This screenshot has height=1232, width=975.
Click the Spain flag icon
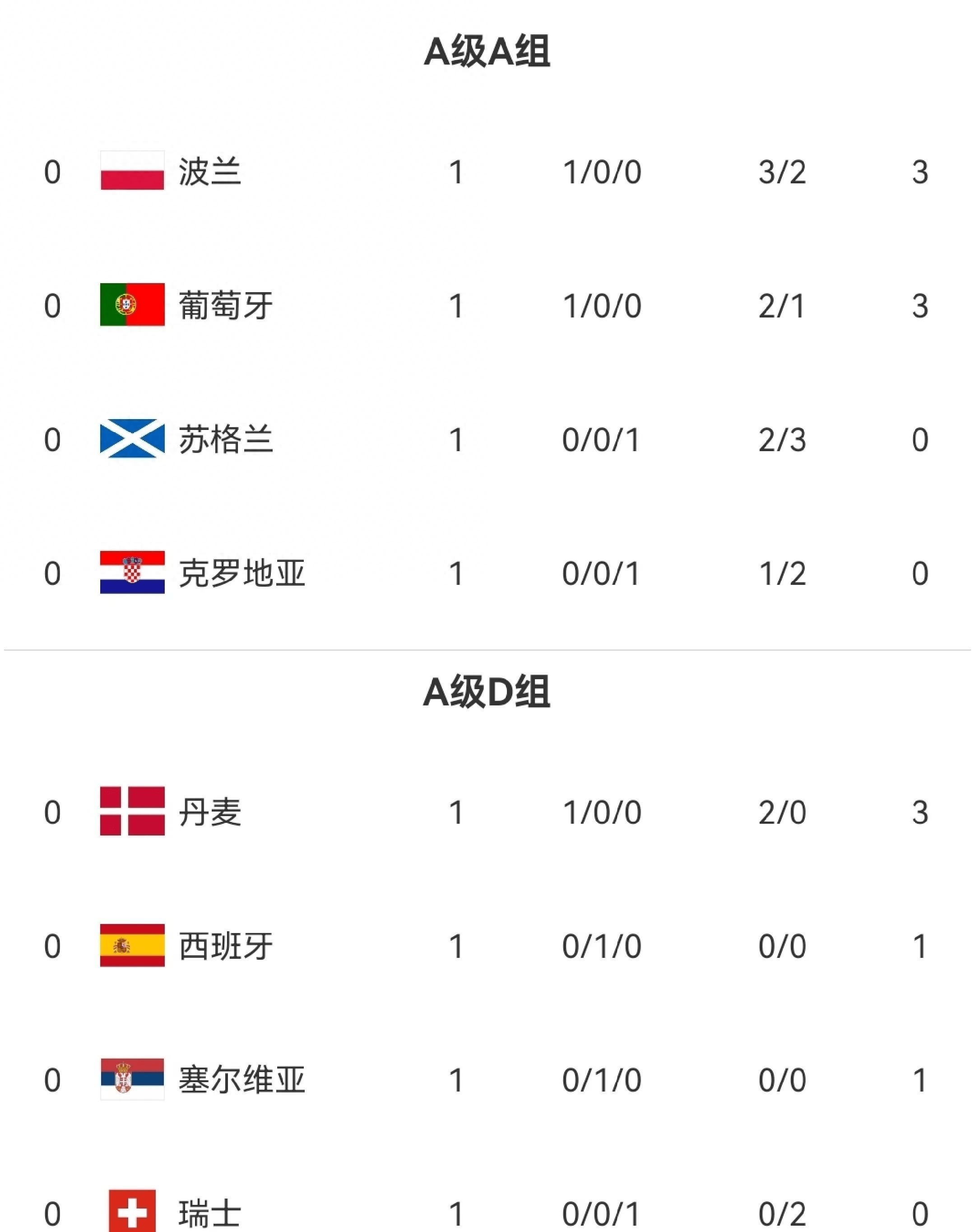click(x=132, y=945)
